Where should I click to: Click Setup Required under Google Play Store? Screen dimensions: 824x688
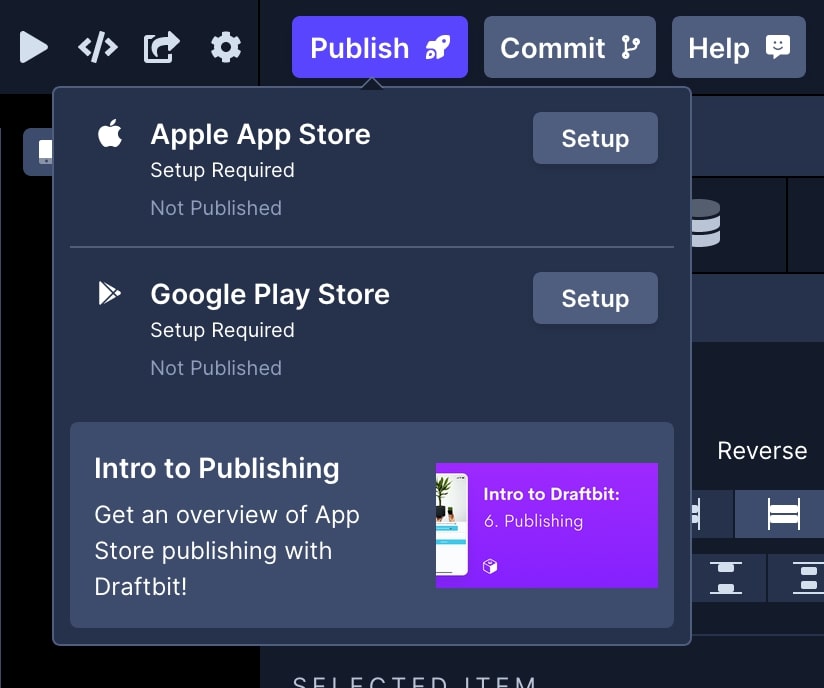click(222, 330)
